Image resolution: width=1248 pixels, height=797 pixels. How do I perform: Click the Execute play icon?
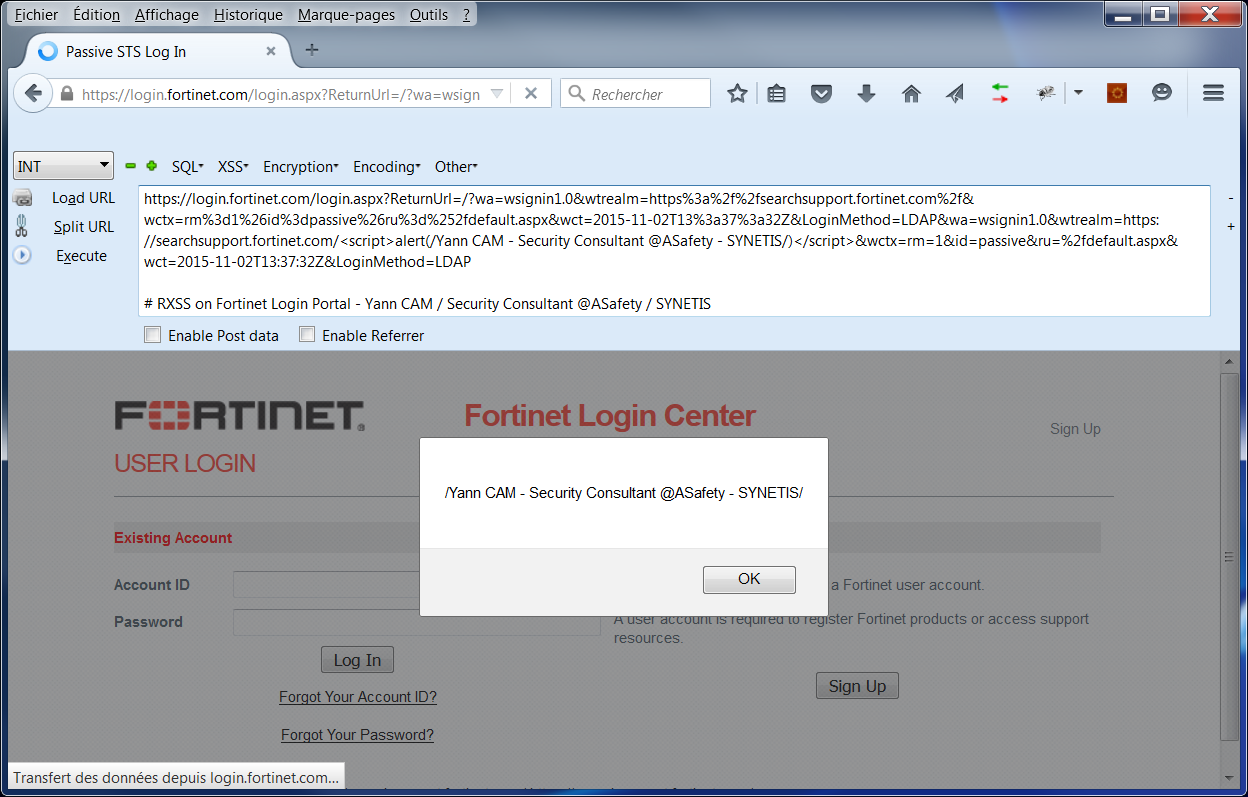coord(23,255)
